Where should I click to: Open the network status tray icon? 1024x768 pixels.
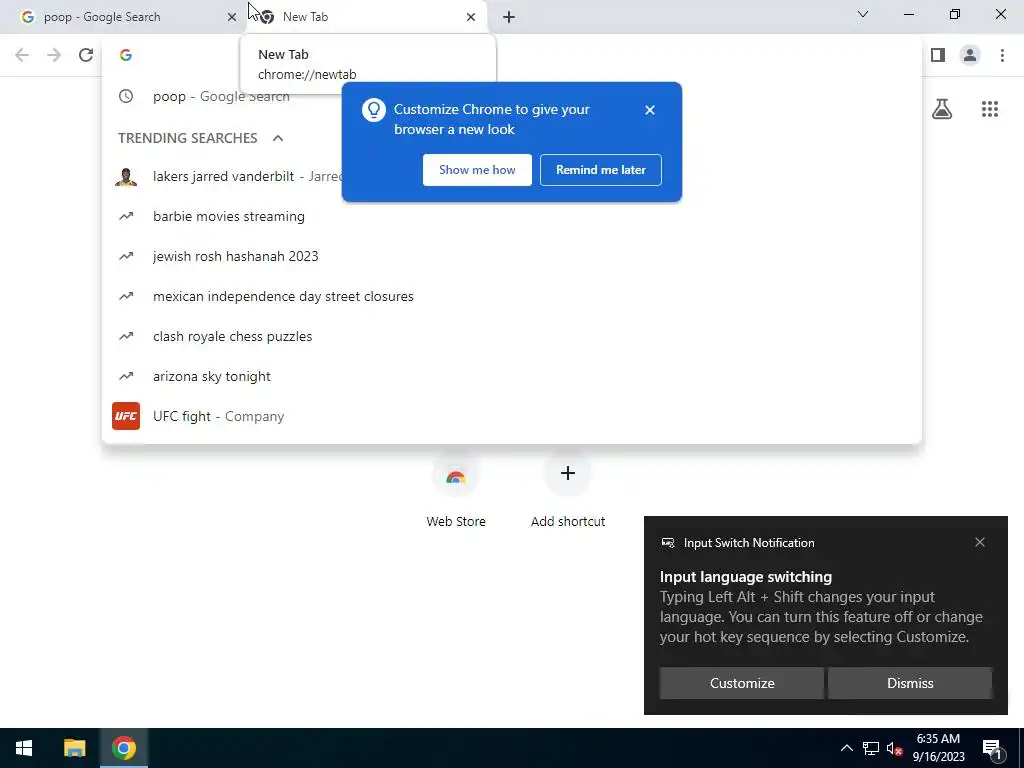tap(871, 748)
